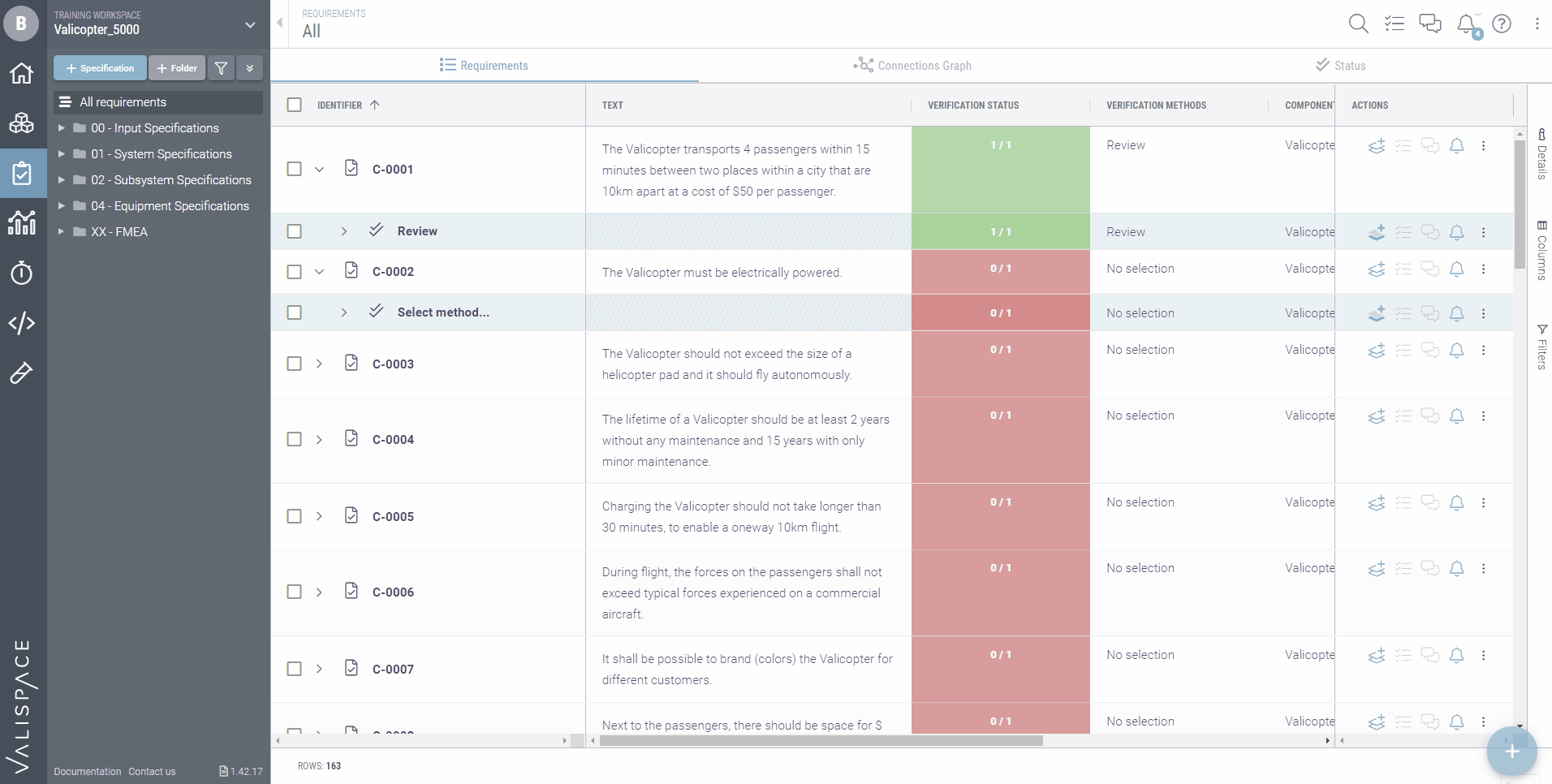Click the Specification button to create one

pos(99,67)
